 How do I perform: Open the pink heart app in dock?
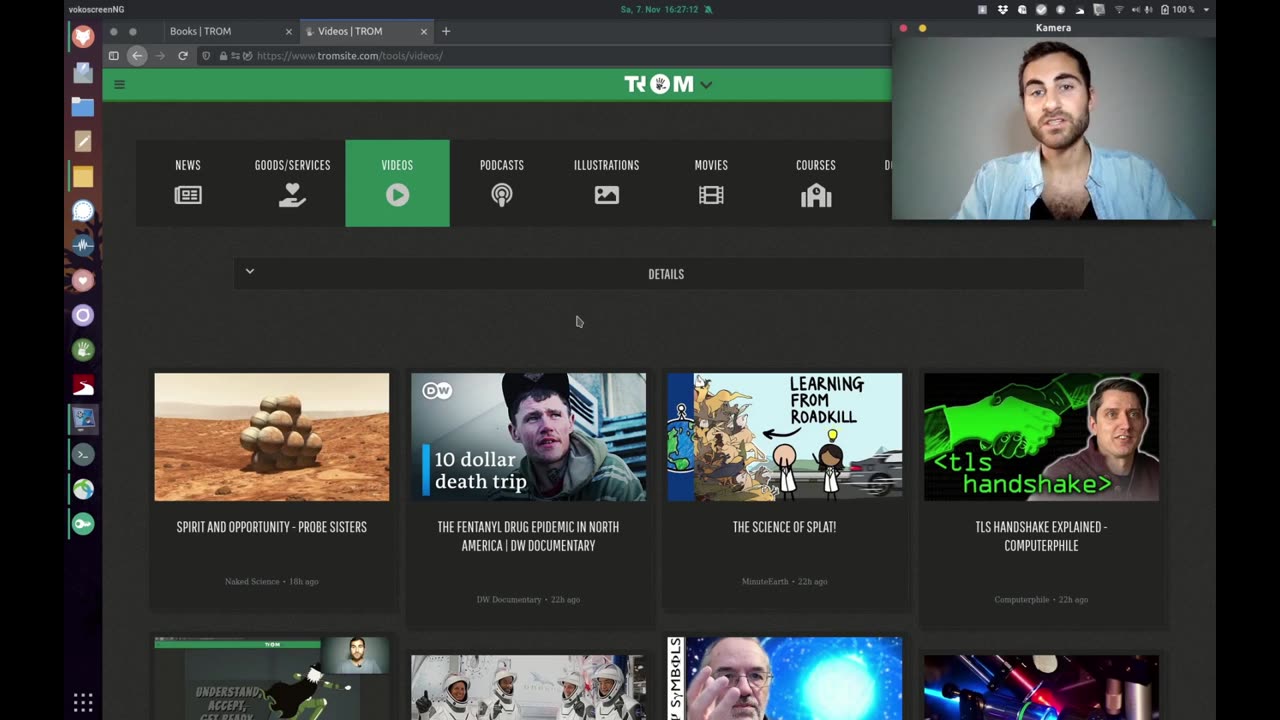pos(83,281)
